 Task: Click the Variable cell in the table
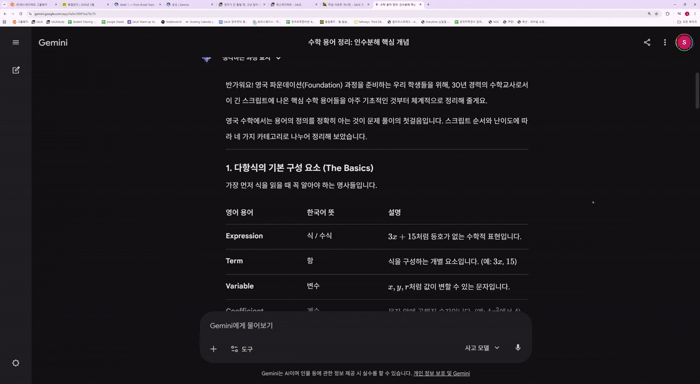click(x=239, y=286)
